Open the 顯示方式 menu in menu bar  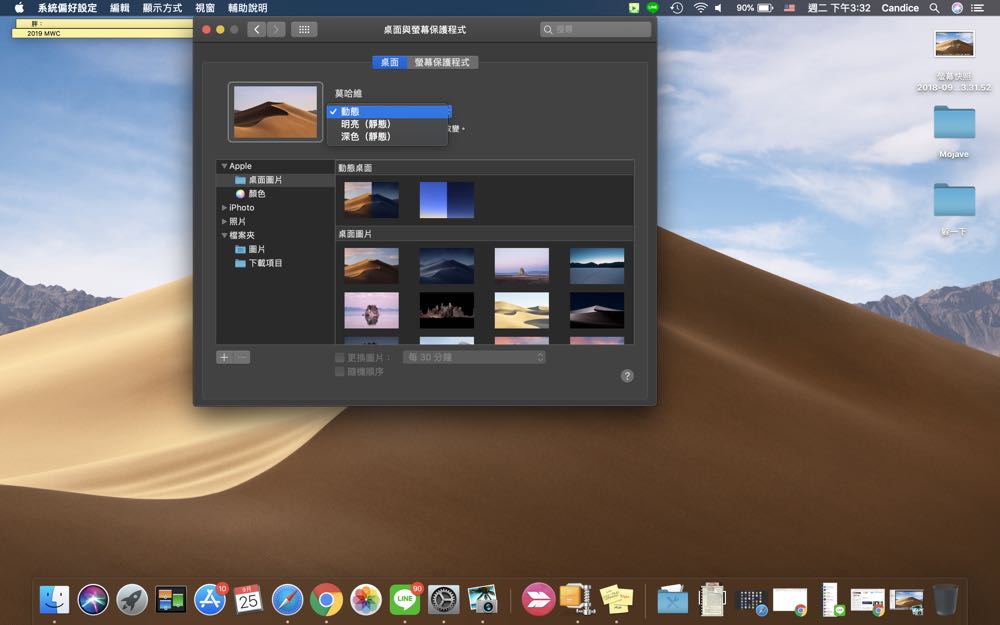[x=162, y=8]
